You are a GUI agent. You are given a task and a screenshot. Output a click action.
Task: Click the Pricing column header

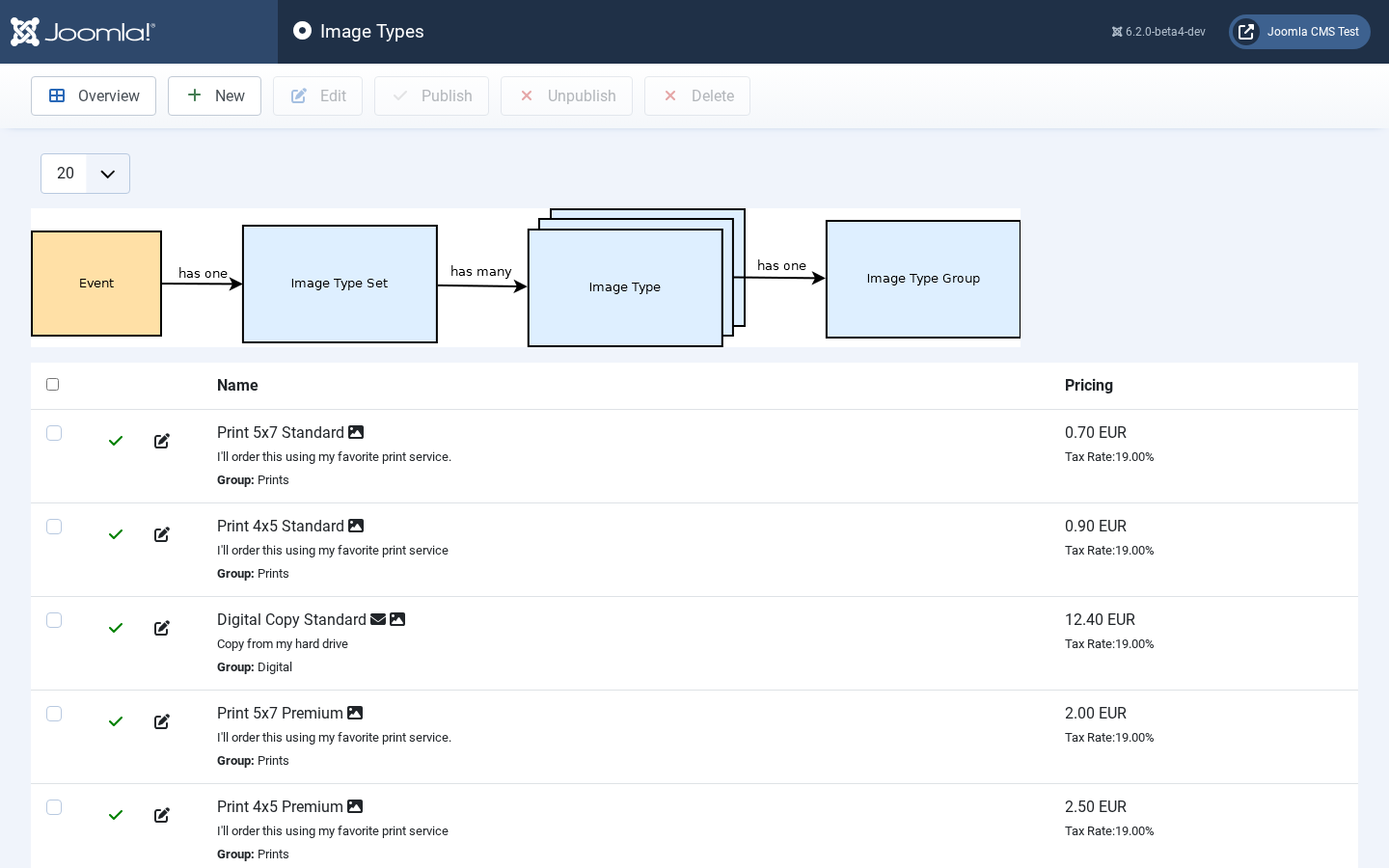click(x=1089, y=385)
